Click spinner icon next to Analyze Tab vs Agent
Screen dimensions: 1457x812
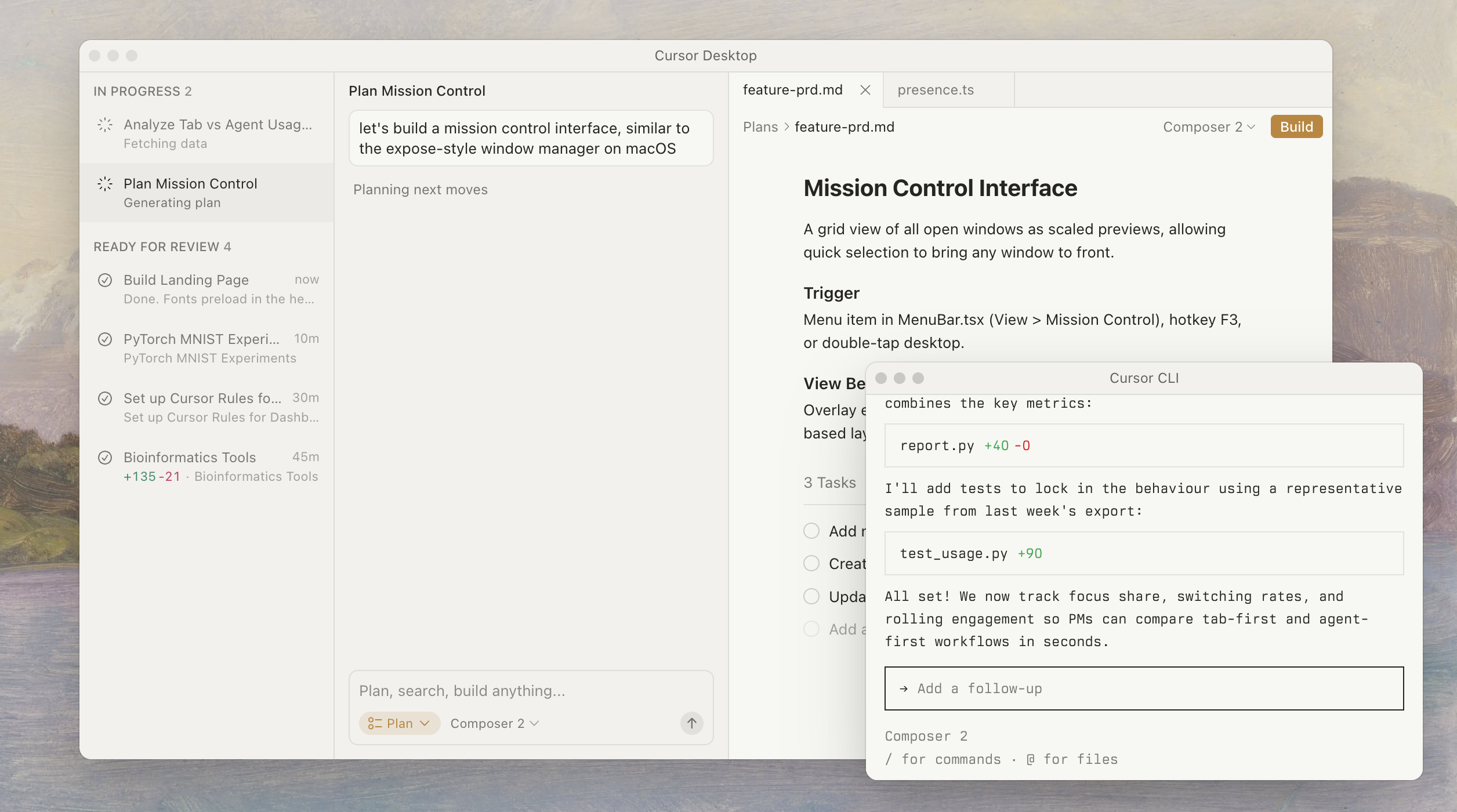tap(105, 125)
